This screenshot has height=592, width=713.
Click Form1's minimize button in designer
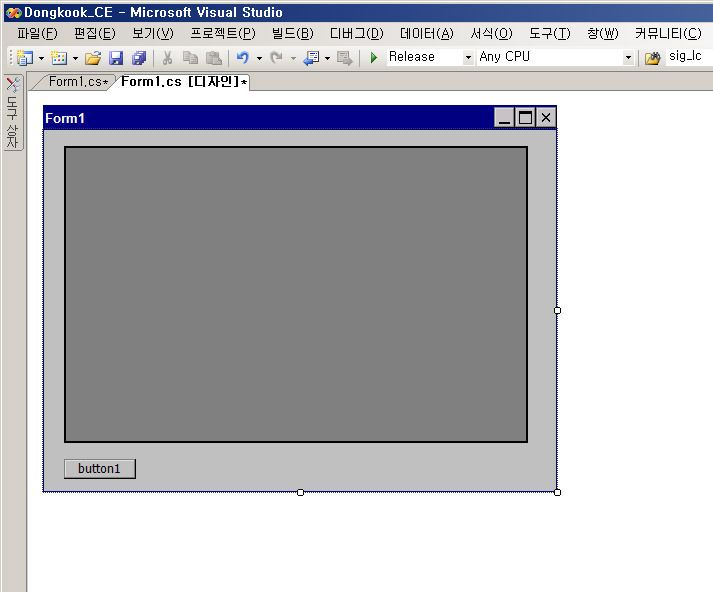coord(504,118)
